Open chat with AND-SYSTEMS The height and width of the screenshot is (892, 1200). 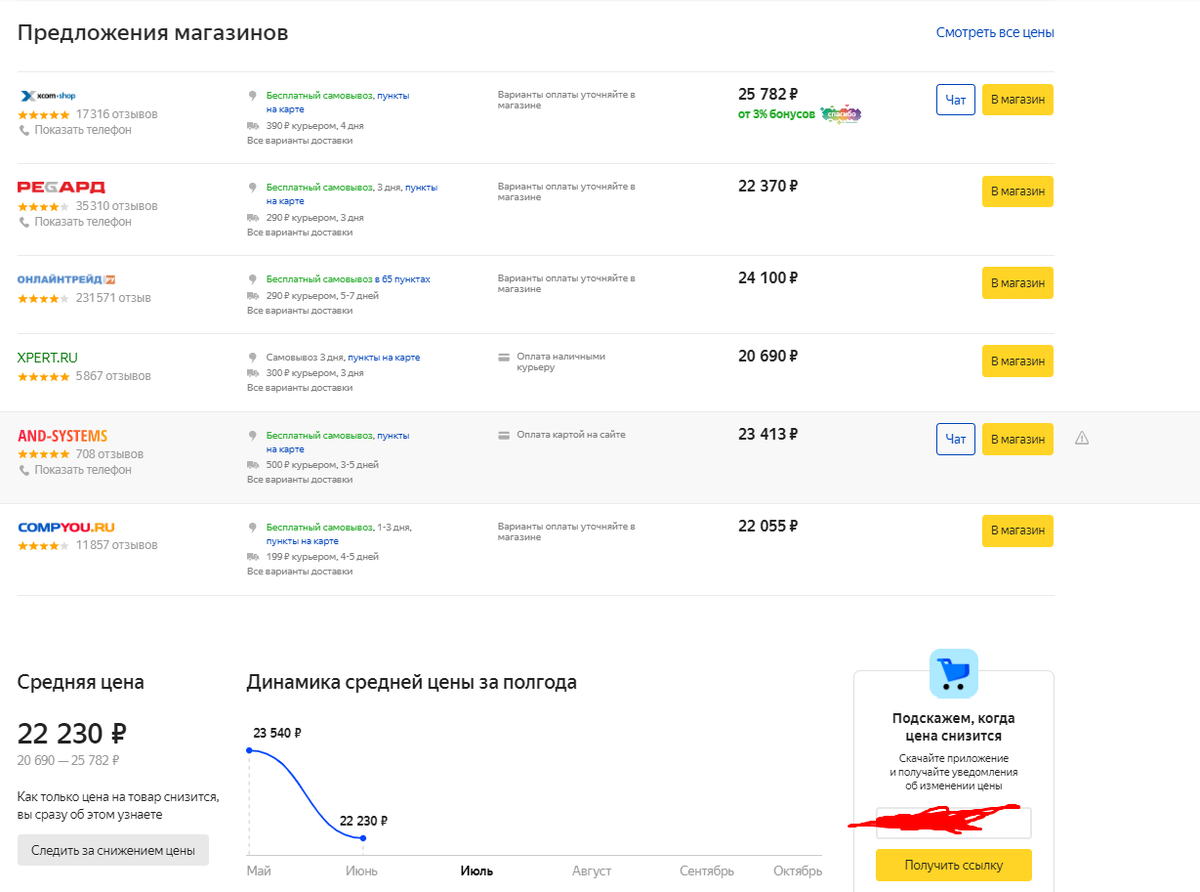956,439
